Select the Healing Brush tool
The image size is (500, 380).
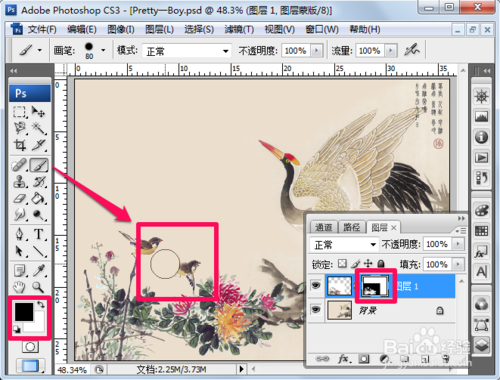(x=20, y=165)
